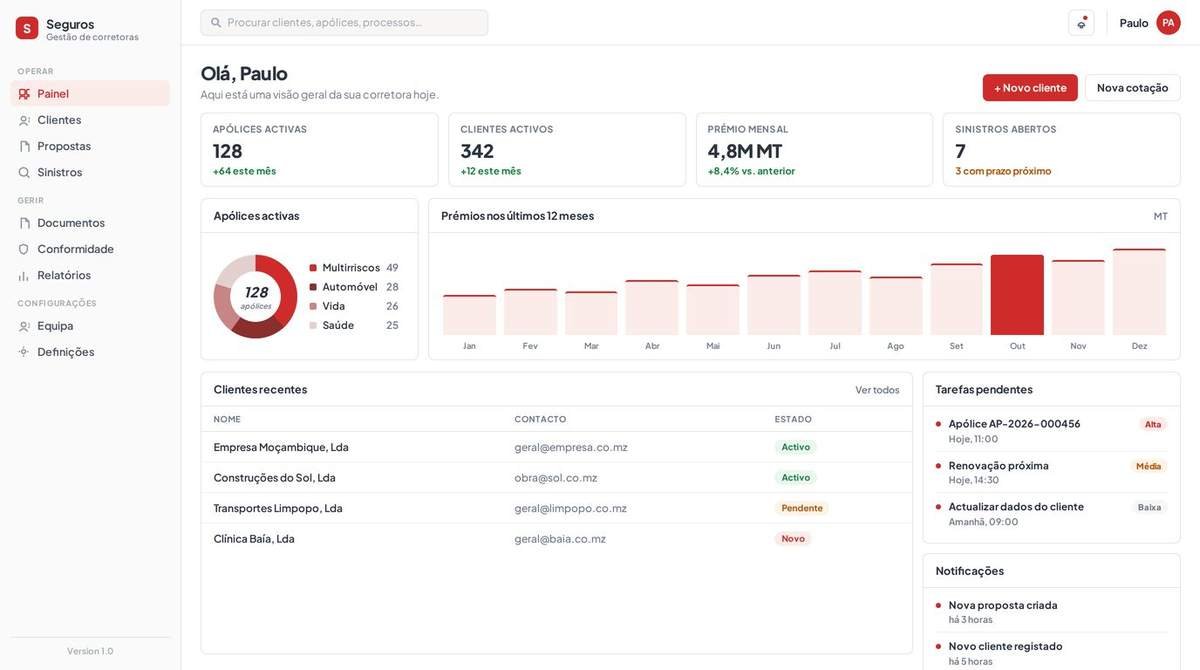Open notification Novo cliente registado

point(1006,646)
